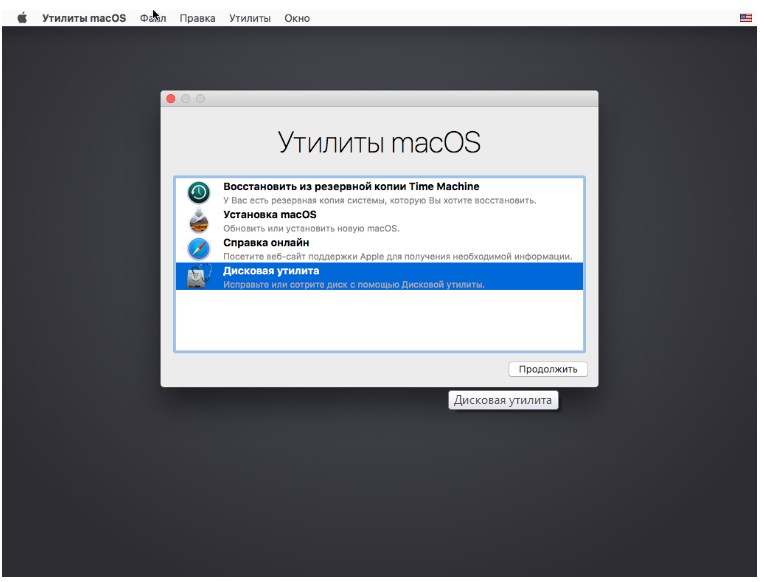Click the macOS installer icon

click(x=199, y=220)
